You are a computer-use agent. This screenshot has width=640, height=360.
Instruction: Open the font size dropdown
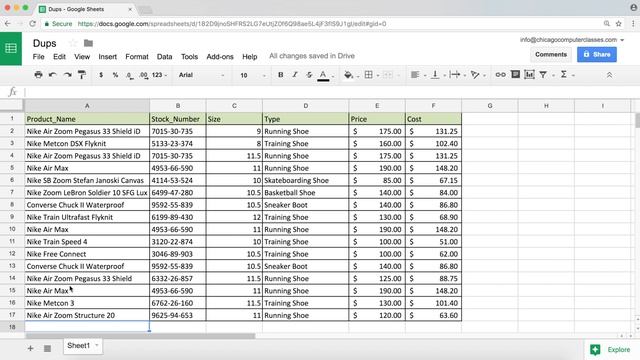coord(252,75)
